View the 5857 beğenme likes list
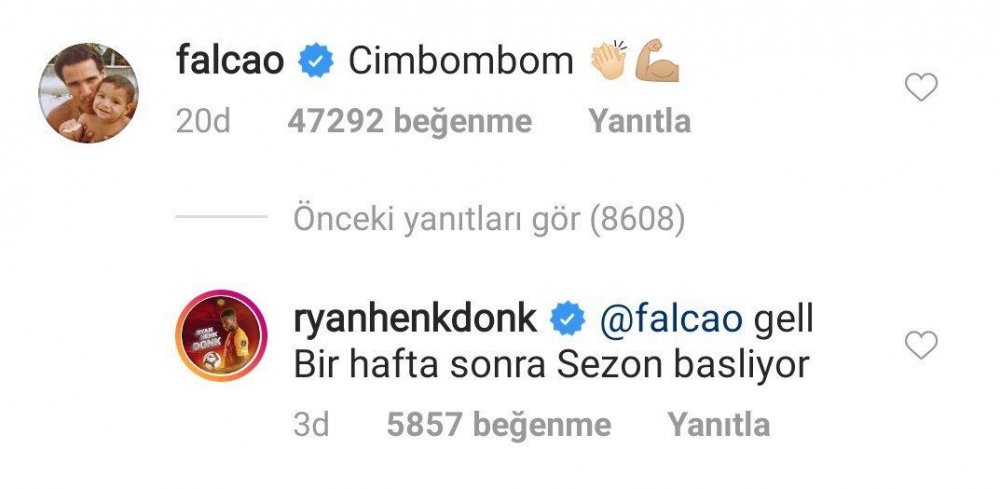Screen dimensions: 1000x489 tap(499, 425)
